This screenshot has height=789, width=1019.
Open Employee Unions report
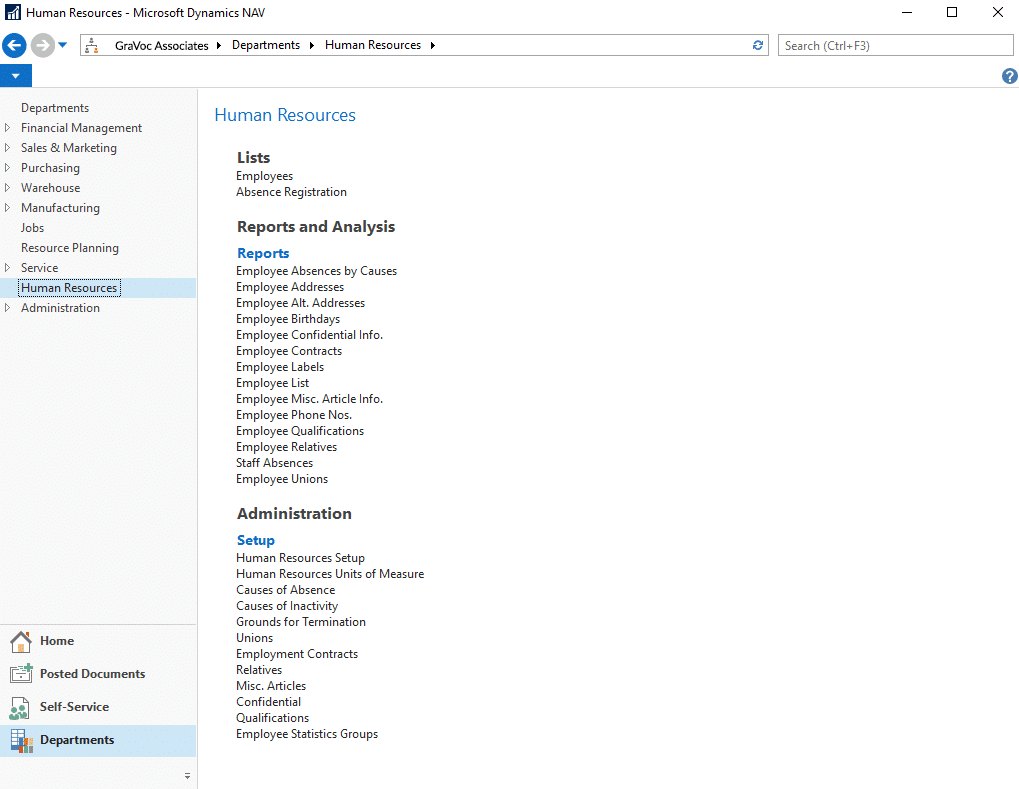tap(282, 479)
